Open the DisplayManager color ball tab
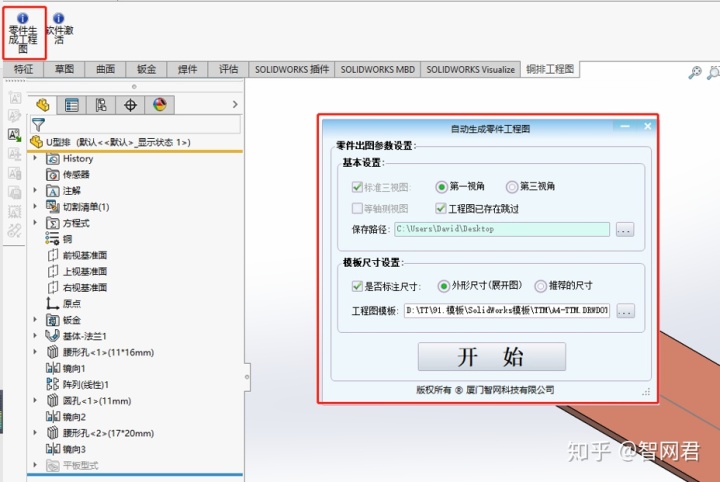This screenshot has height=482, width=720. (x=160, y=105)
